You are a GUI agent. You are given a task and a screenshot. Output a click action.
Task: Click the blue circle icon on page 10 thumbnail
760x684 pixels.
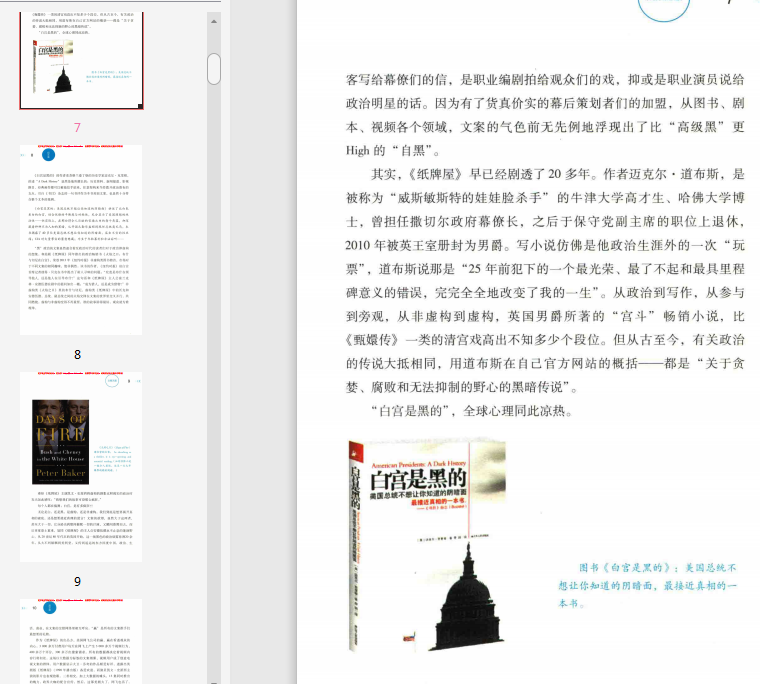49,607
